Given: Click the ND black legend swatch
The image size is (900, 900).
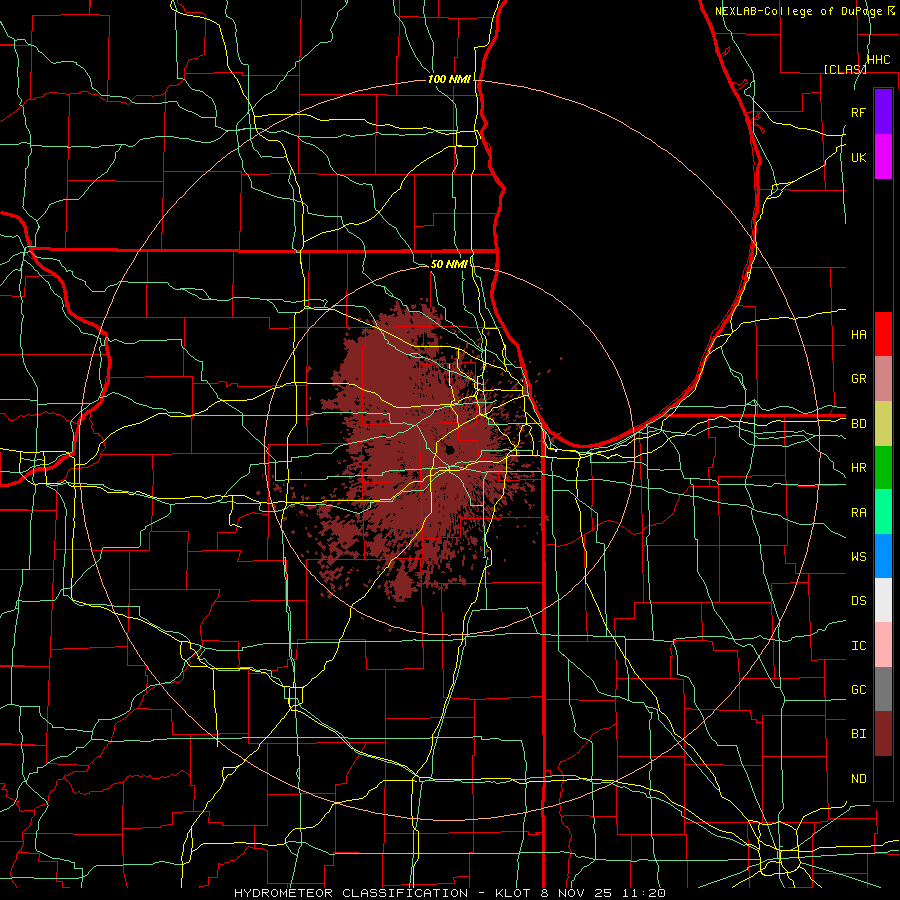Looking at the screenshot, I should click(x=883, y=778).
